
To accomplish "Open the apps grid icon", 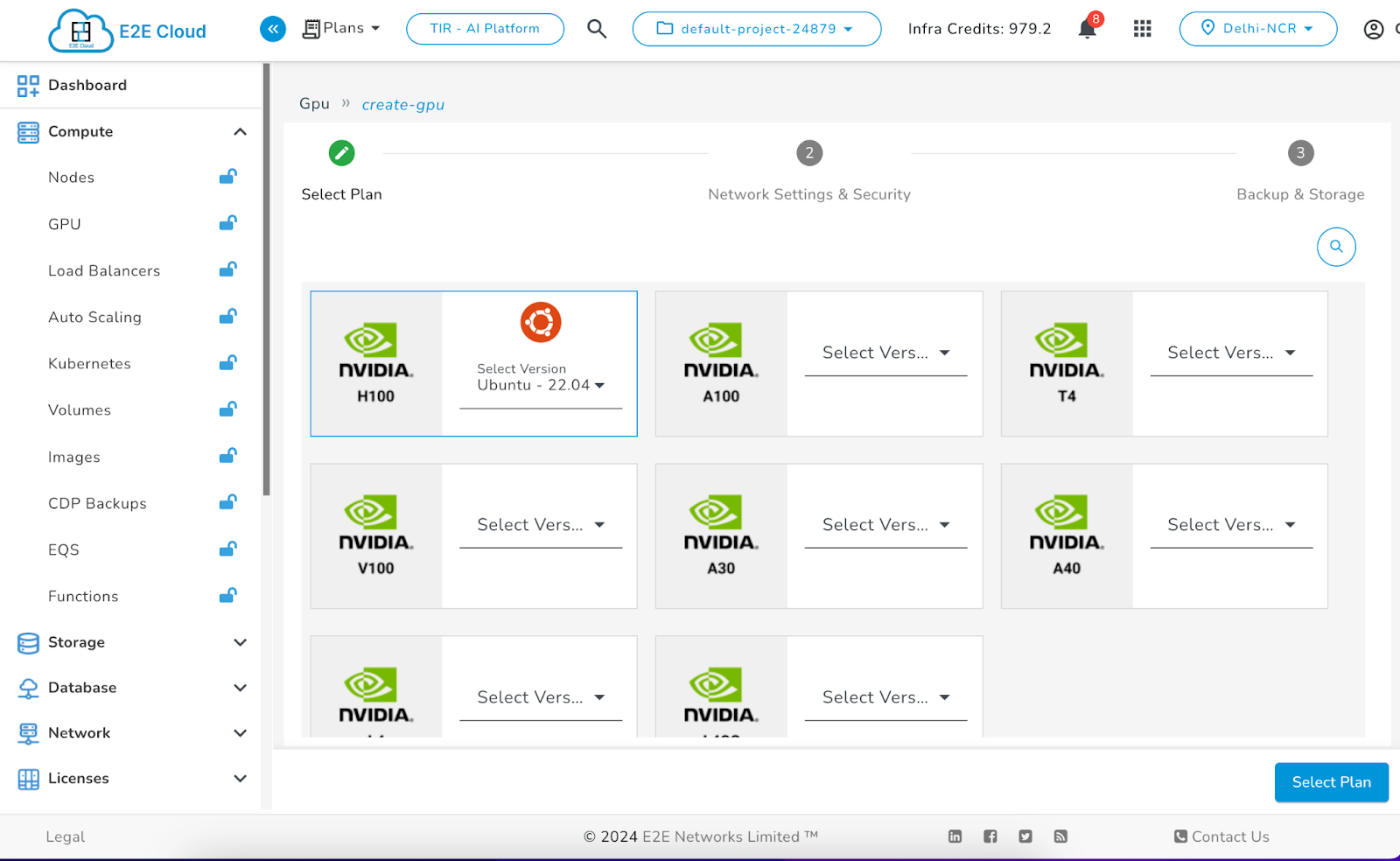I will 1142,29.
